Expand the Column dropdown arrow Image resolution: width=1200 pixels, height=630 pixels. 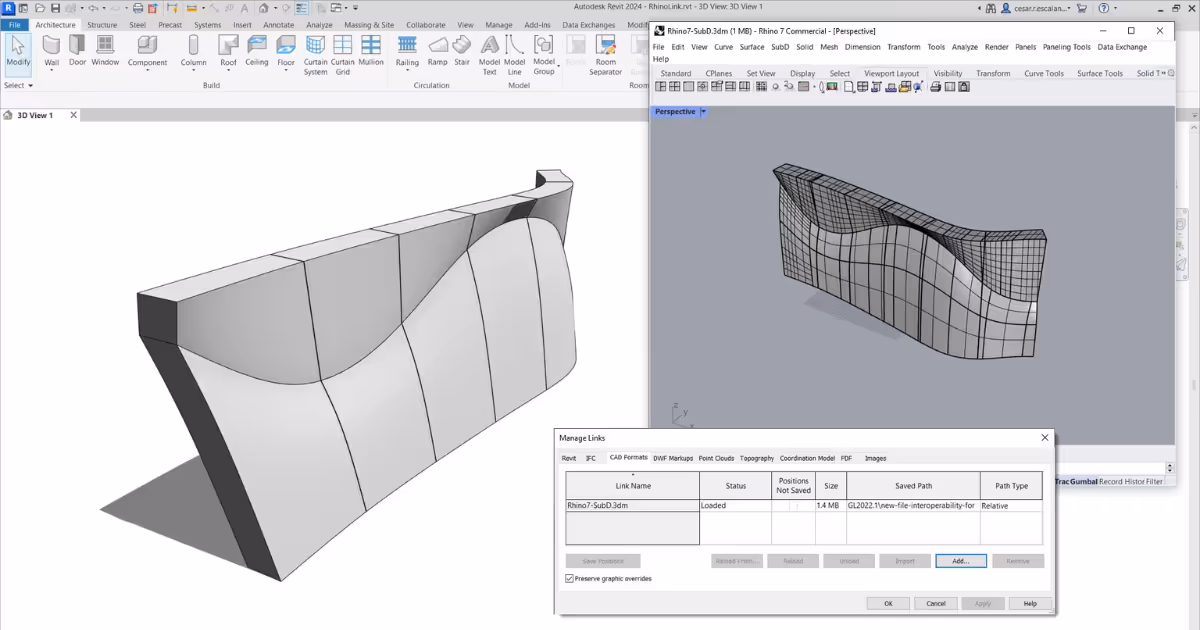[x=193, y=69]
